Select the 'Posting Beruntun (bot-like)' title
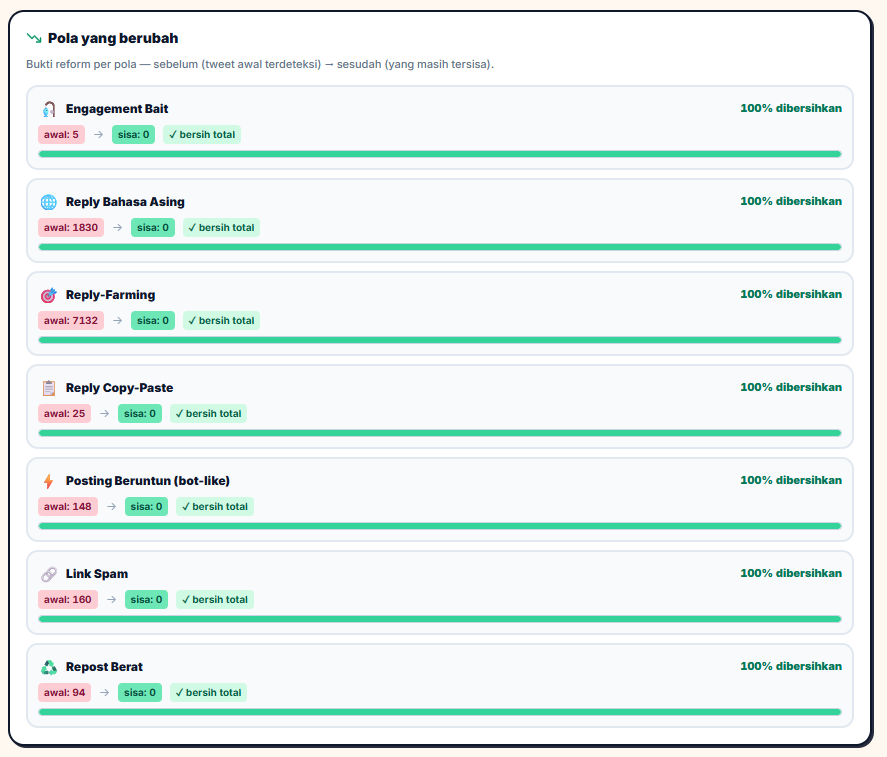The height and width of the screenshot is (757, 887). point(148,481)
